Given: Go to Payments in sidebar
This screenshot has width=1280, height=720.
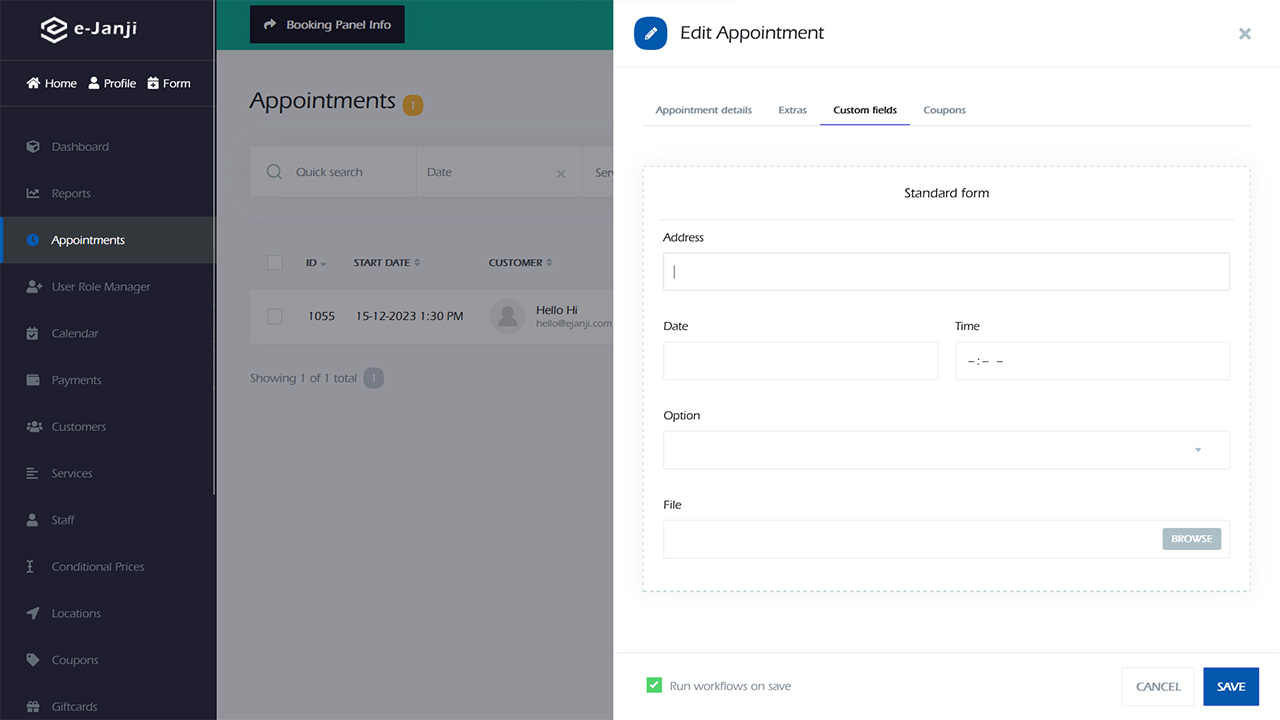Looking at the screenshot, I should click(76, 380).
